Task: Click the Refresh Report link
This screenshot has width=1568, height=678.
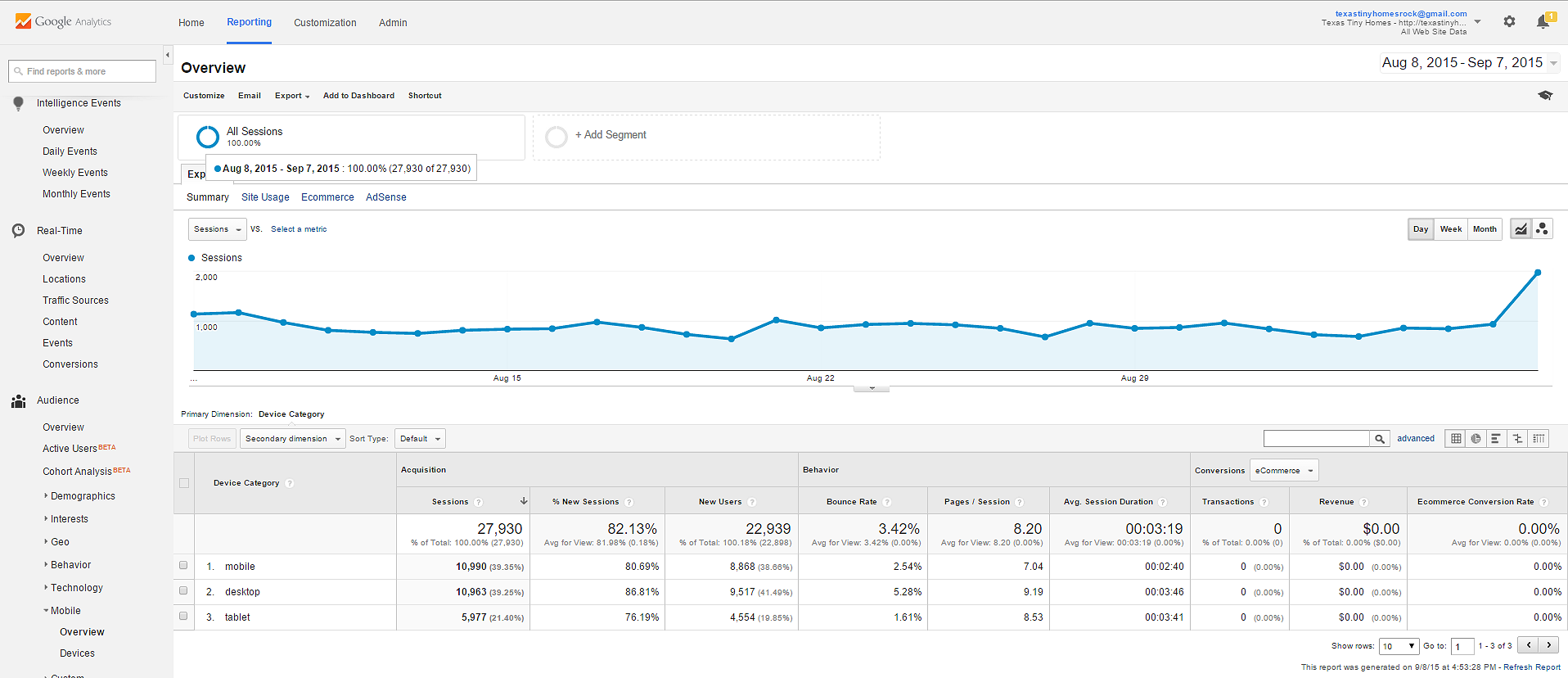Action: click(x=1531, y=667)
